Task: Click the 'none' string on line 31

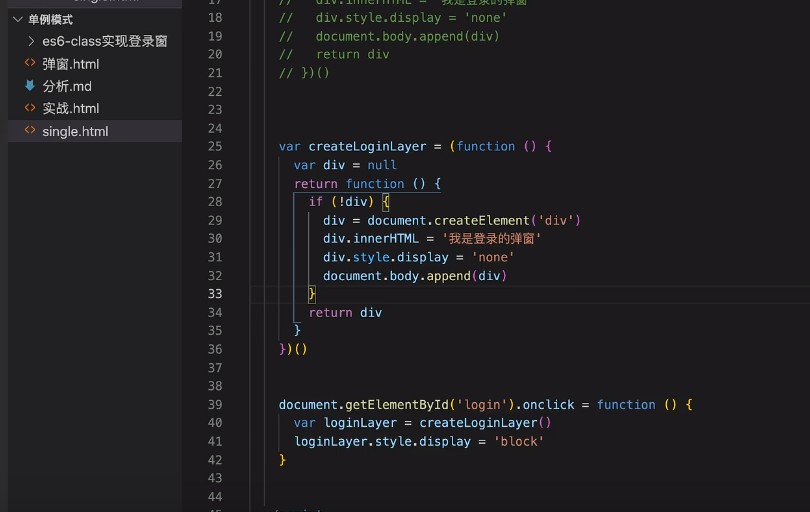Action: [x=492, y=257]
